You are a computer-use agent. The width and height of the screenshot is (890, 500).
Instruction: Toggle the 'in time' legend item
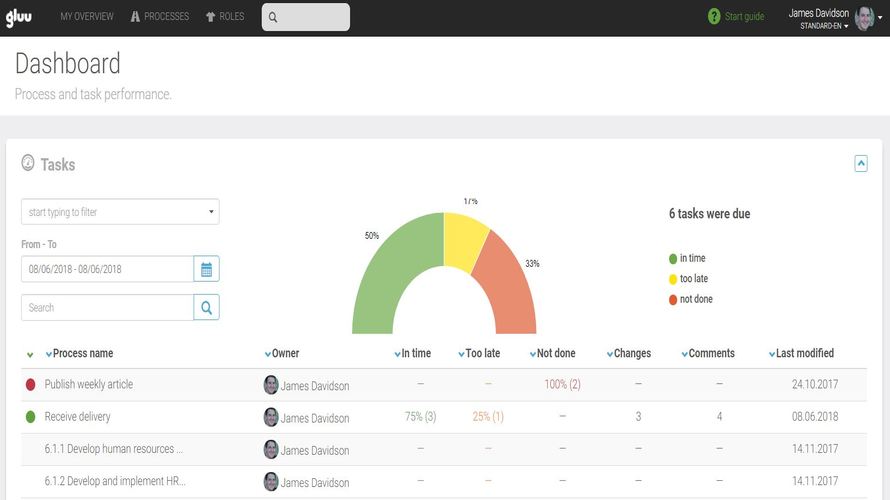[687, 258]
